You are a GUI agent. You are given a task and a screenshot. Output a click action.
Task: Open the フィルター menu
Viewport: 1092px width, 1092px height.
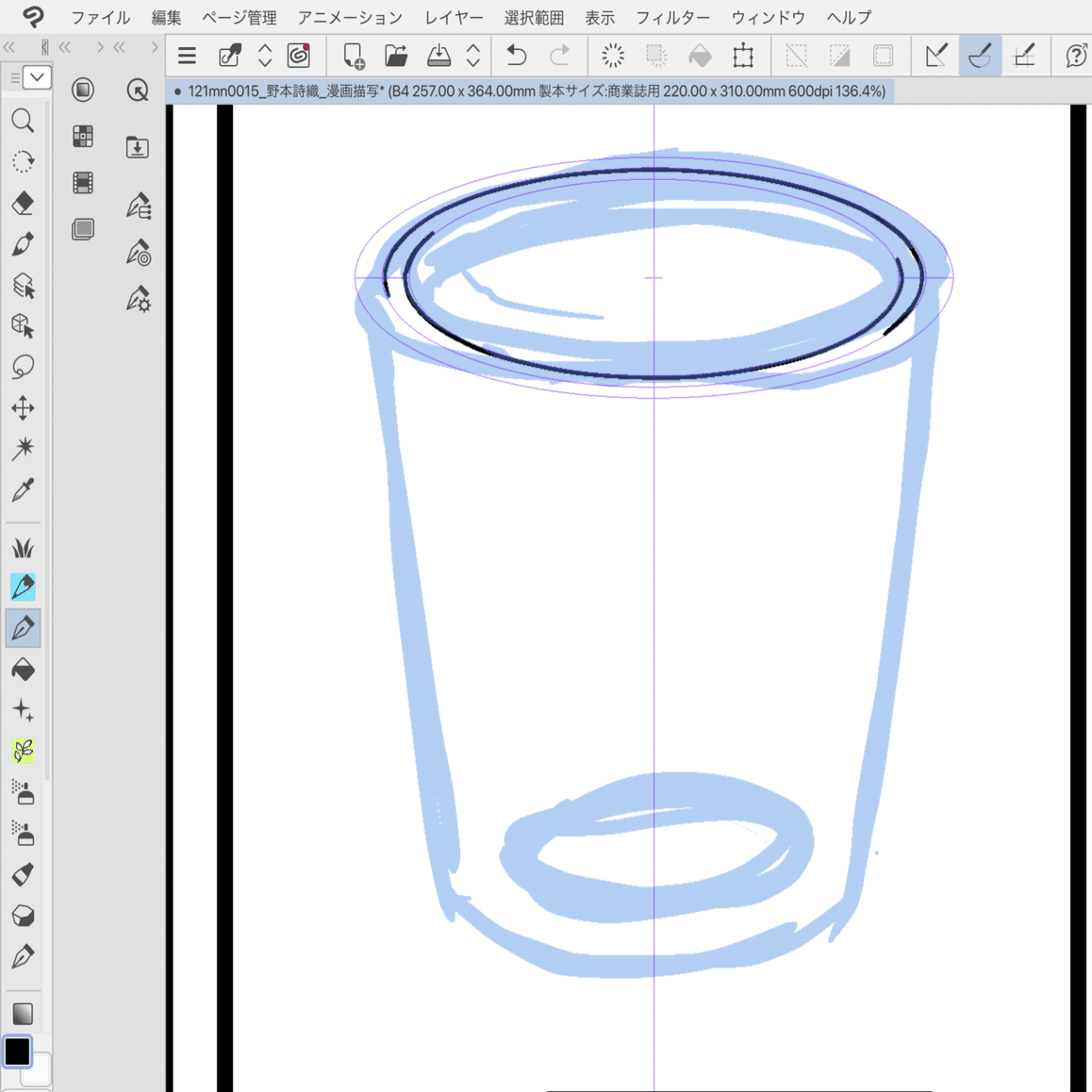click(672, 17)
